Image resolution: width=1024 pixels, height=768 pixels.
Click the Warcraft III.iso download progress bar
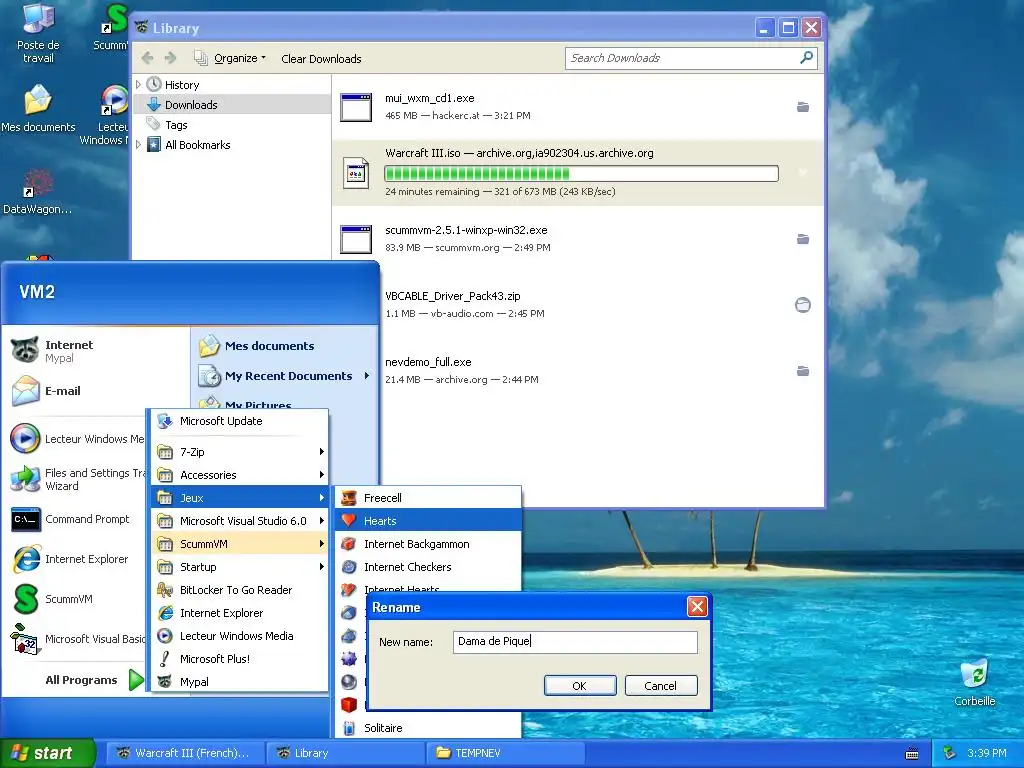pyautogui.click(x=581, y=173)
